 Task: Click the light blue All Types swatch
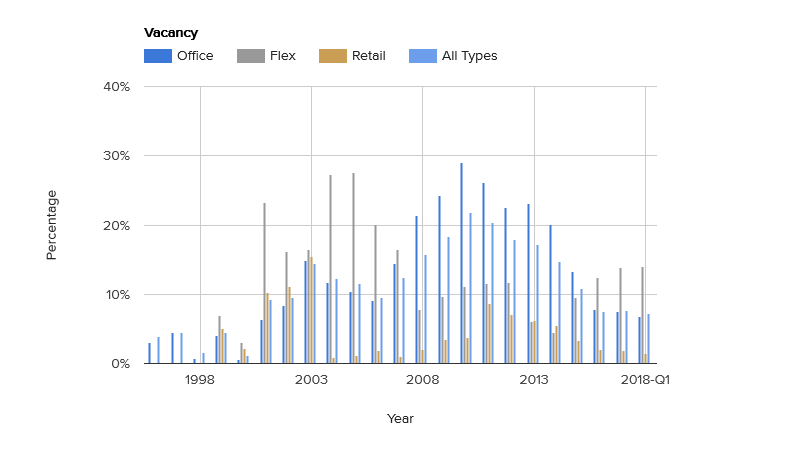(424, 56)
